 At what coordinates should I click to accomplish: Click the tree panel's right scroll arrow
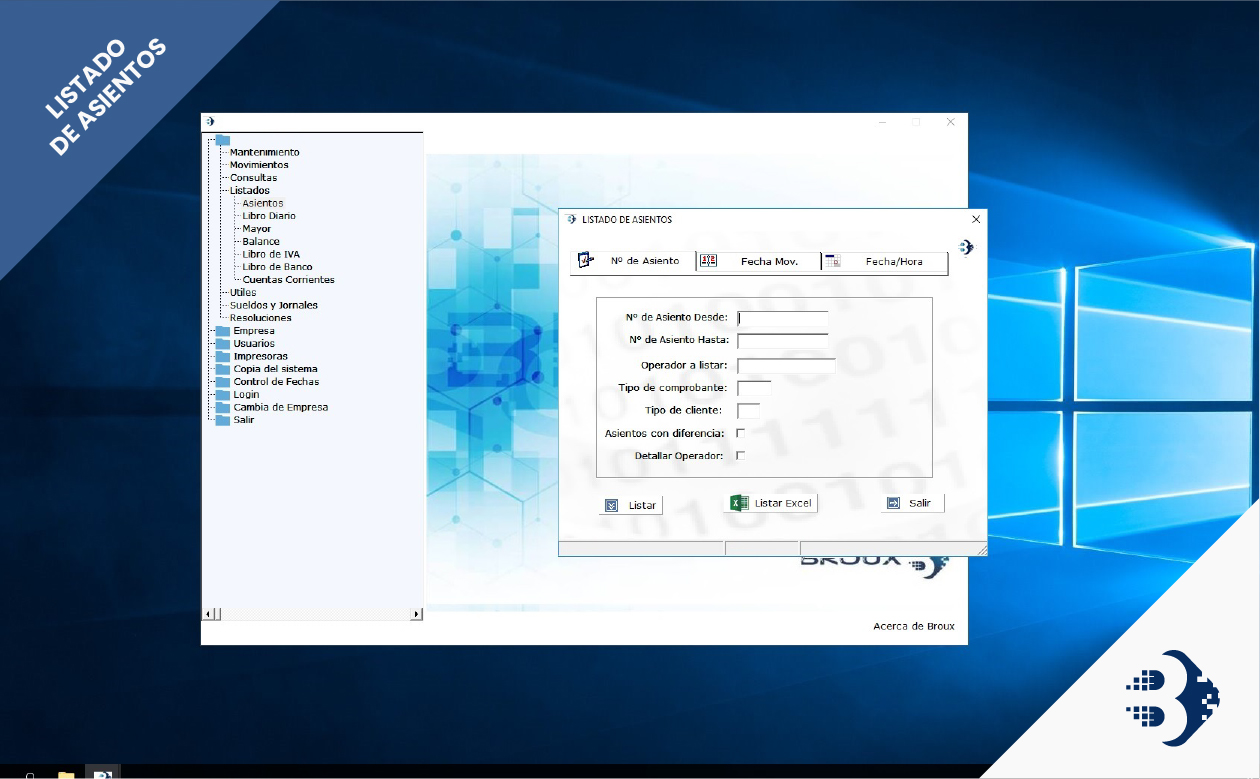(x=418, y=614)
